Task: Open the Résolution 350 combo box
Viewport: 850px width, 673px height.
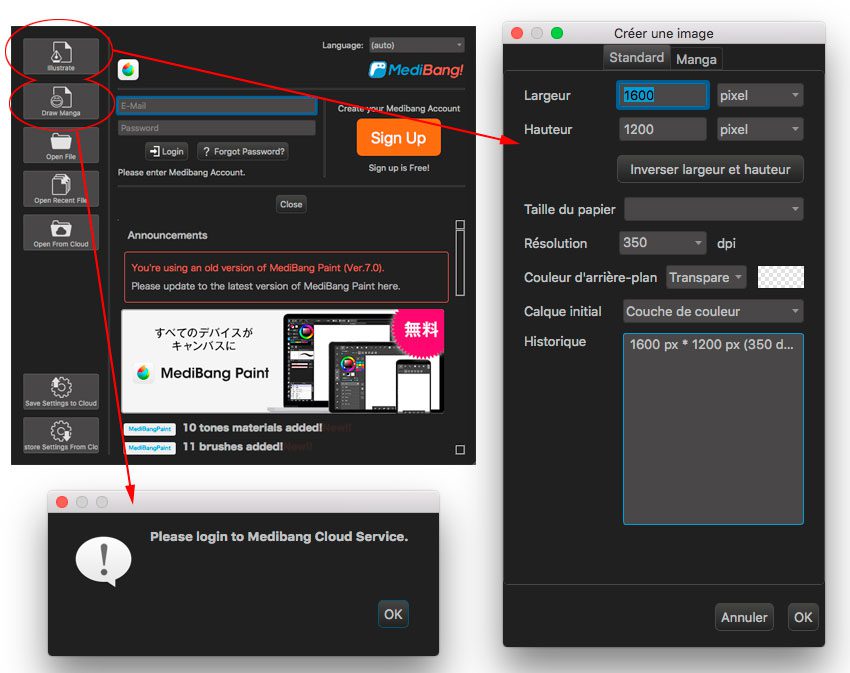Action: pos(662,242)
